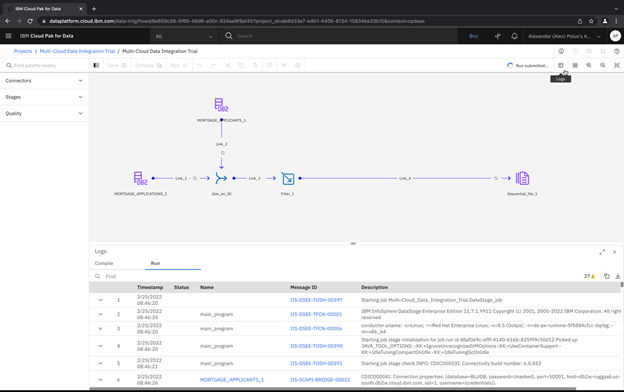This screenshot has height=392, width=624.
Task: Open the hamburger navigation menu
Action: (8, 36)
